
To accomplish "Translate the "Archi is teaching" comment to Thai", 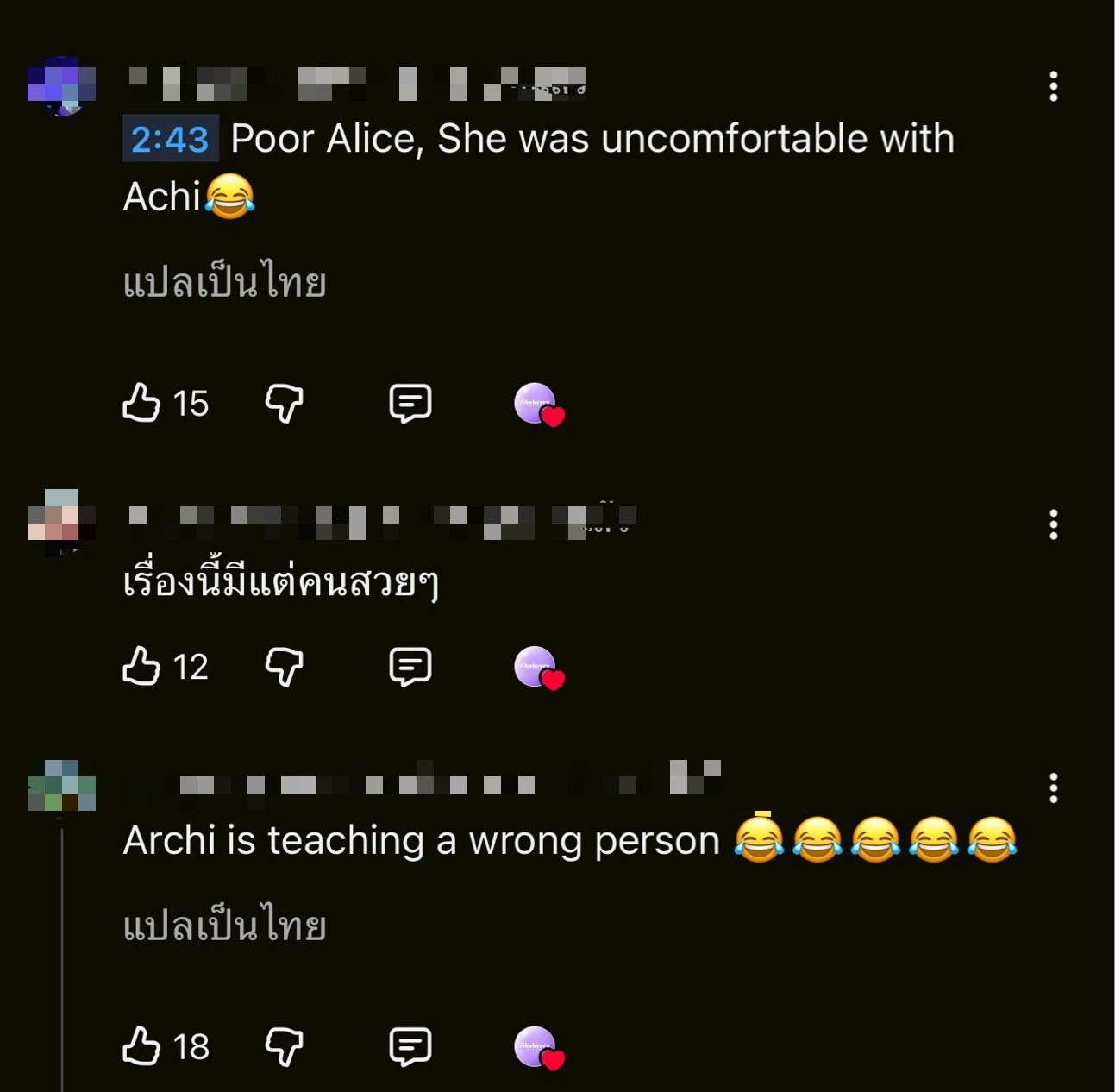I will (224, 926).
